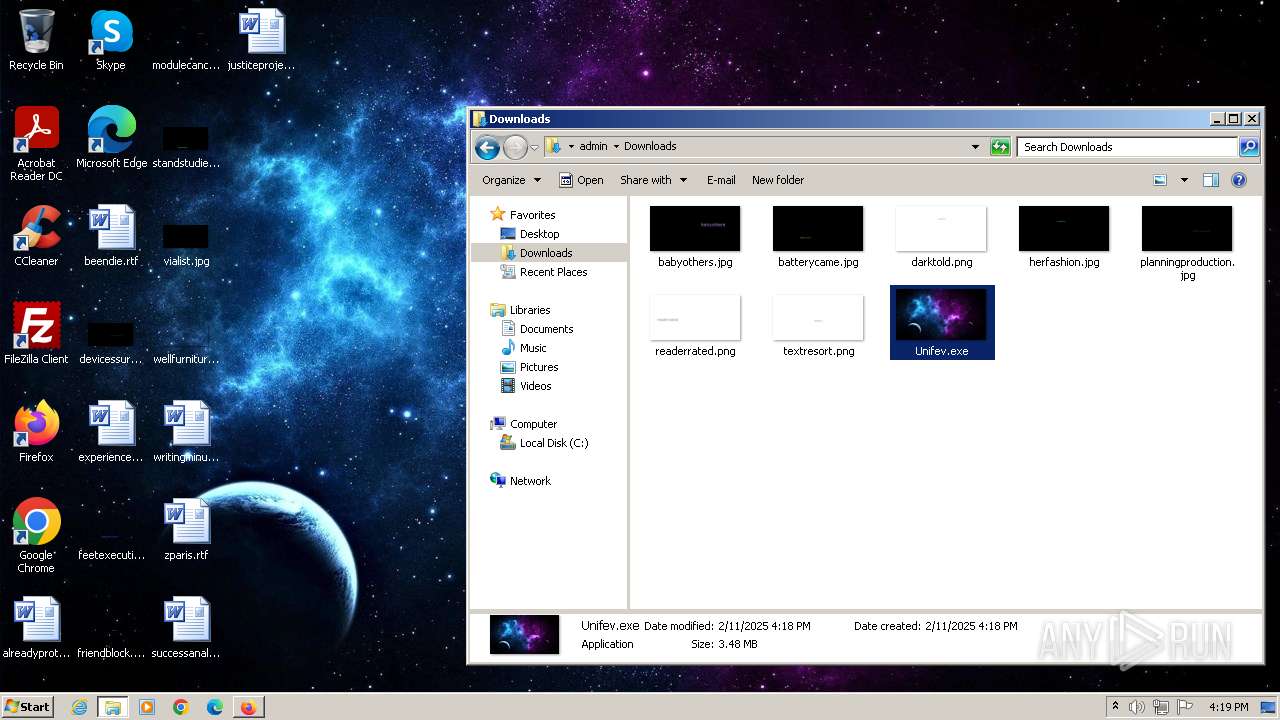Screen dimensions: 1280x720
Task: Select babyothers.jpg thumbnail
Action: tap(695, 237)
